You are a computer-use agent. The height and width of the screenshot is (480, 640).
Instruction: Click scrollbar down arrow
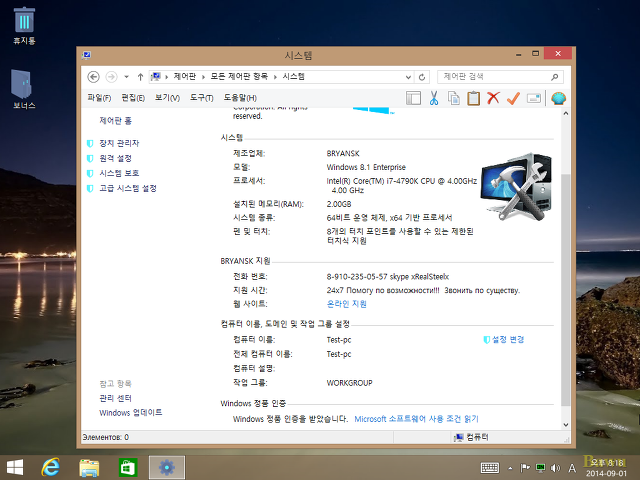566,424
